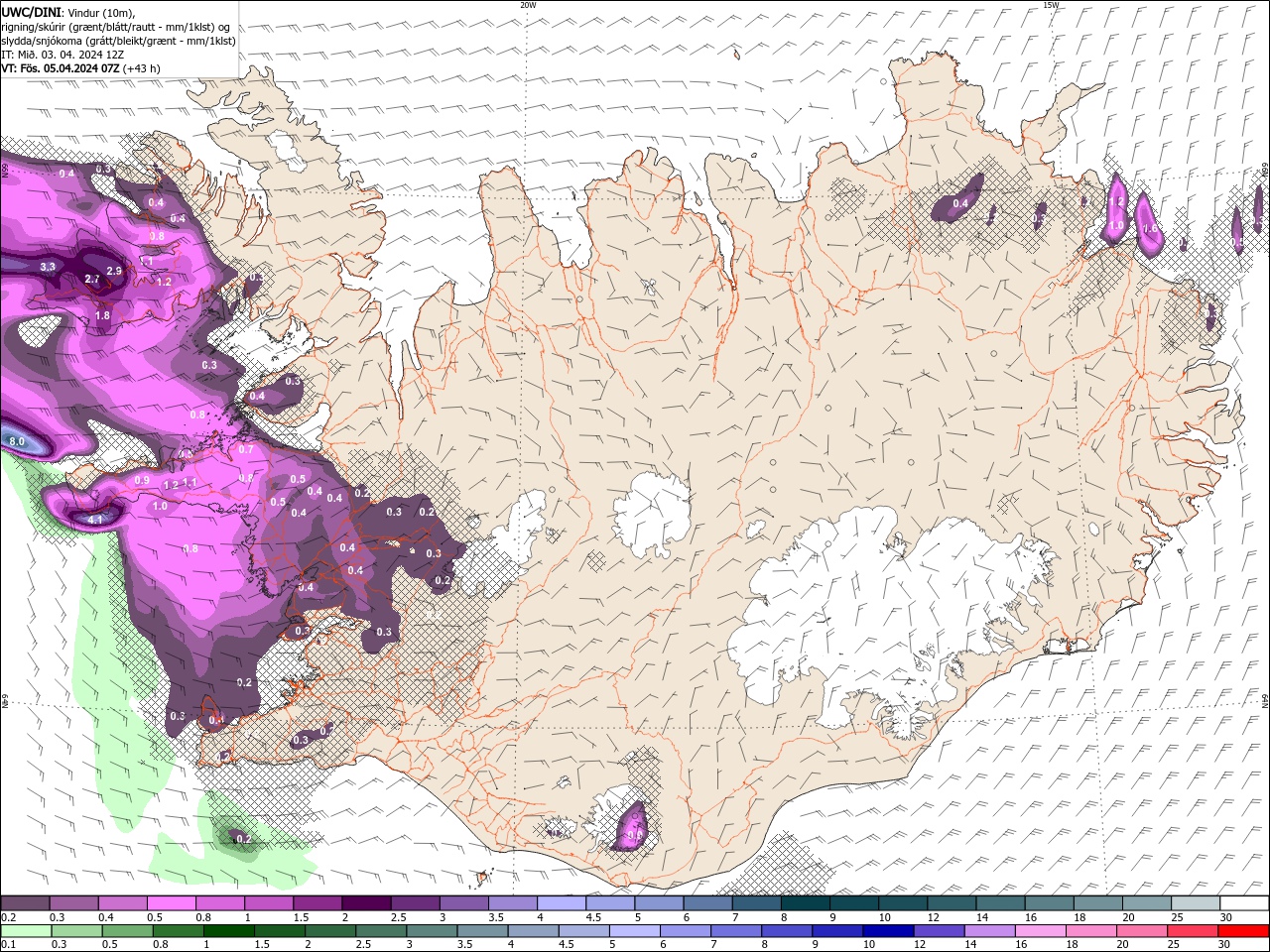Click the '0.9' precipitation value on the map
Viewport: 1270px width, 952px height.
[x=142, y=480]
